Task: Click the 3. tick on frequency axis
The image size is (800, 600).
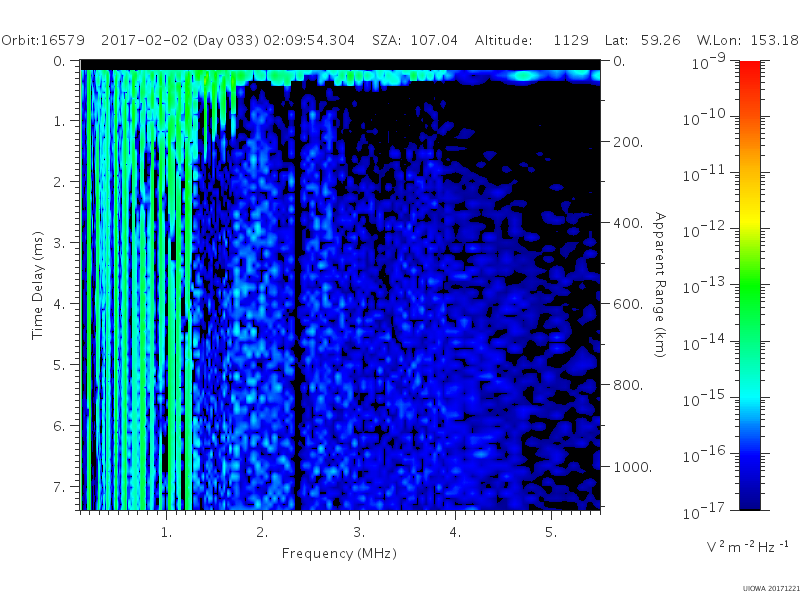Action: pyautogui.click(x=359, y=532)
